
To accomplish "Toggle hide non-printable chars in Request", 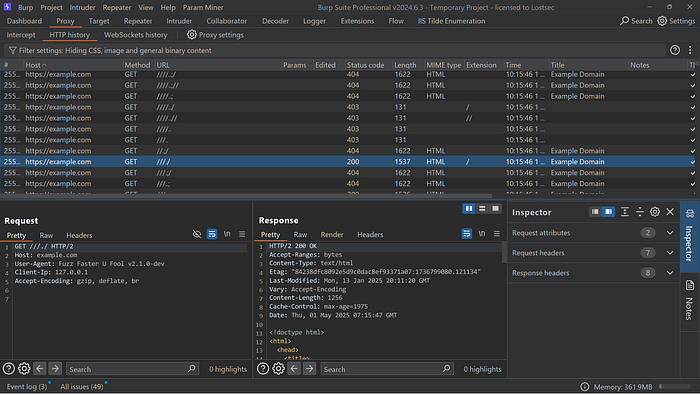I will click(x=196, y=234).
